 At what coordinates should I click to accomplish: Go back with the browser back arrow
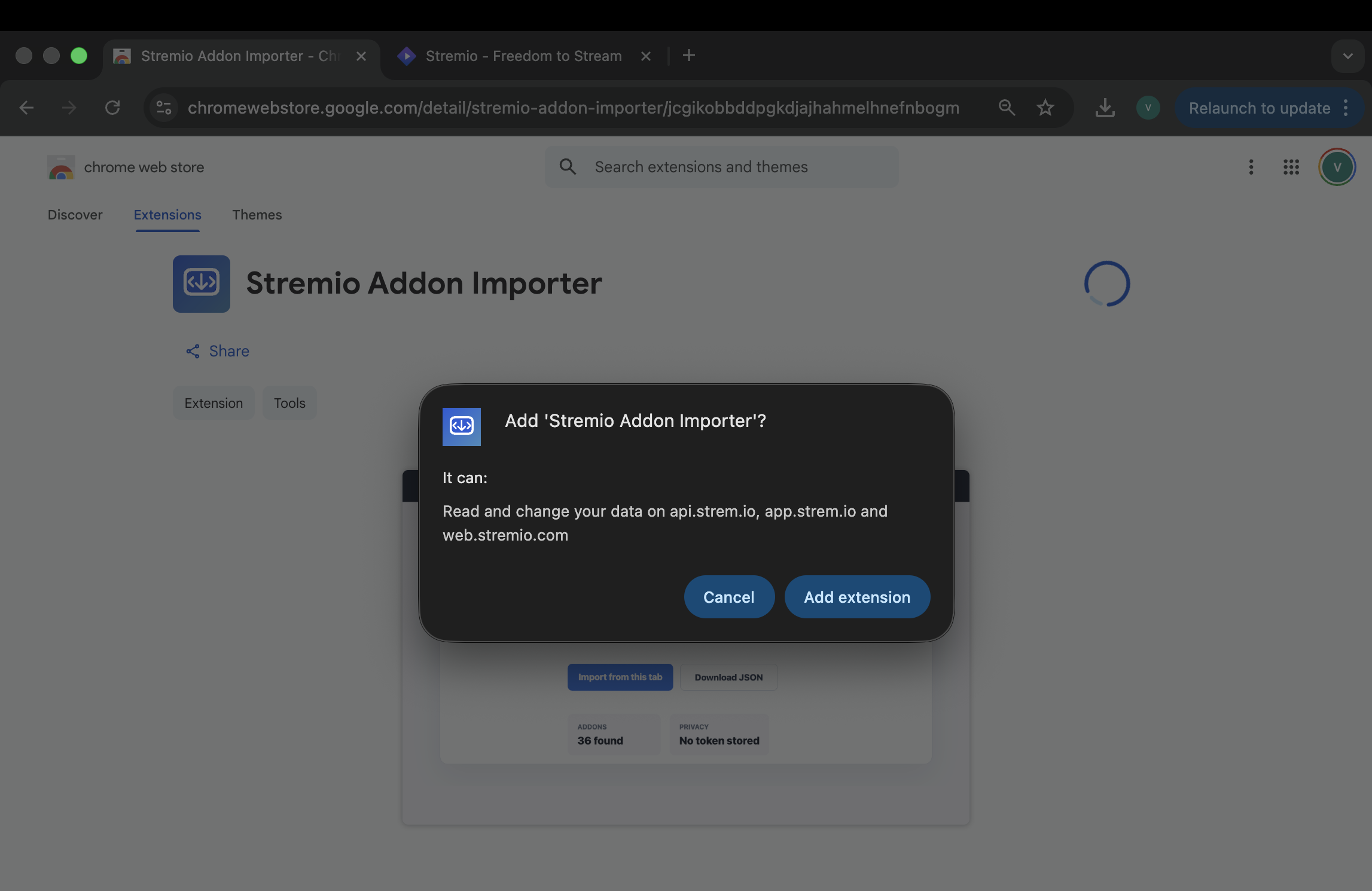26,108
